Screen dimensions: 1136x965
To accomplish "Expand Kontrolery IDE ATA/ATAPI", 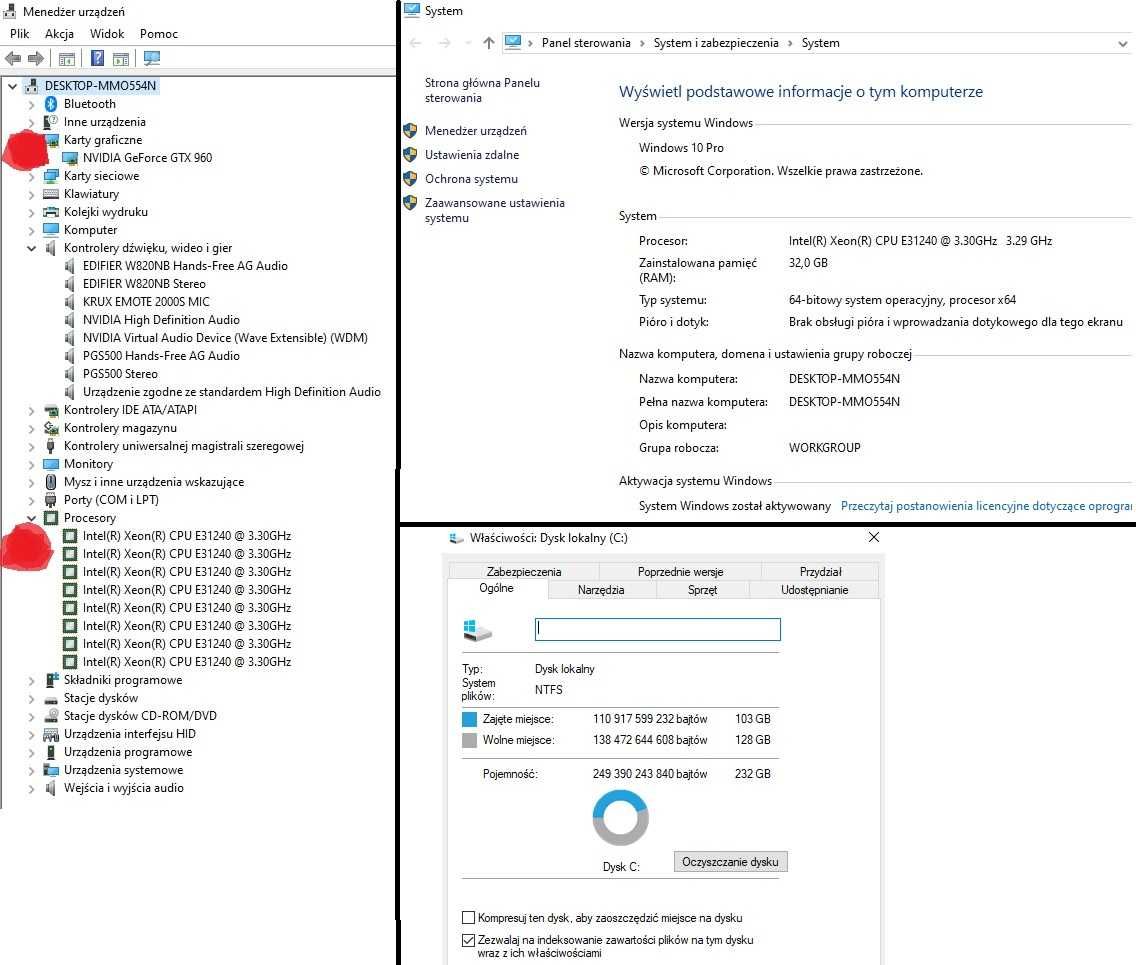I will point(31,410).
